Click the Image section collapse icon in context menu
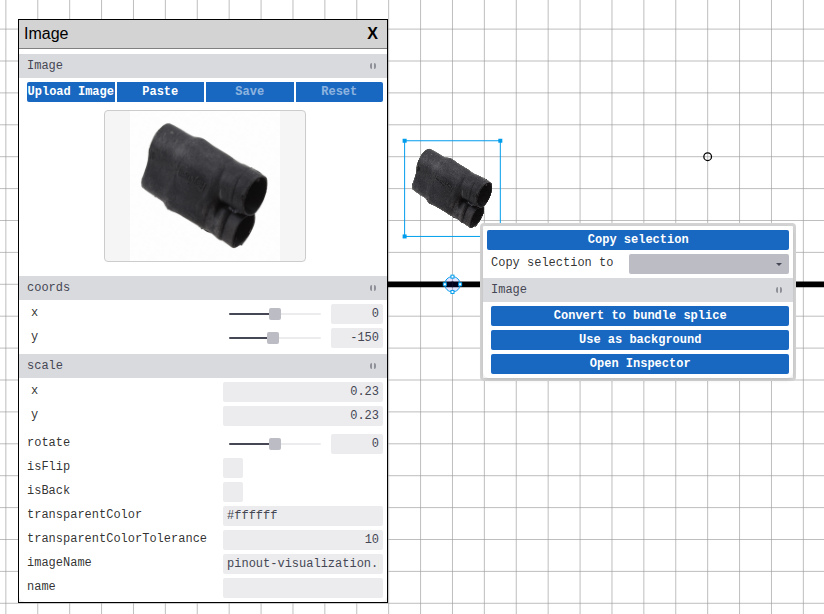This screenshot has width=824, height=614. coord(778,289)
